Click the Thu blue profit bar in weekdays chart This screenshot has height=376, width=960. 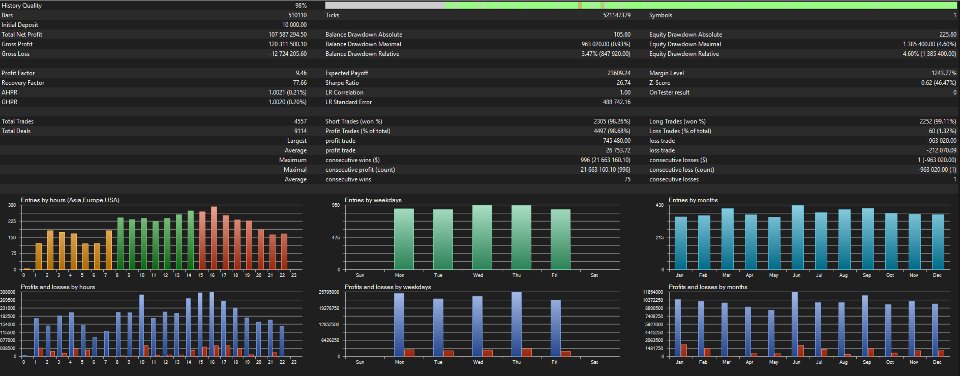coord(516,324)
